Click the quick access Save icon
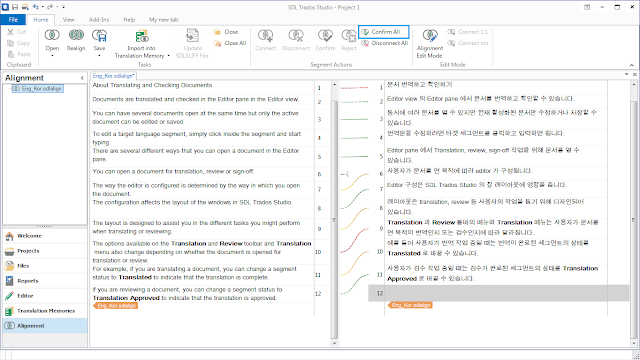Screen dimensions: 640x360 pos(15,7)
